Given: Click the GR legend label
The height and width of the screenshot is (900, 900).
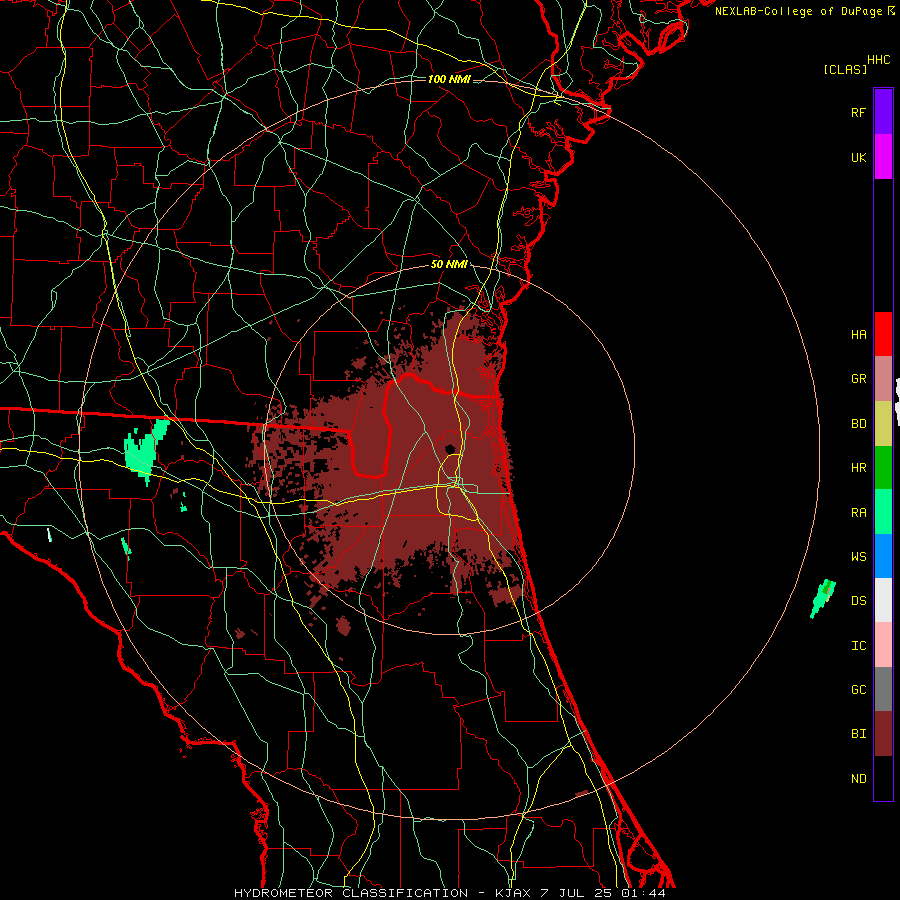Looking at the screenshot, I should pos(859,379).
